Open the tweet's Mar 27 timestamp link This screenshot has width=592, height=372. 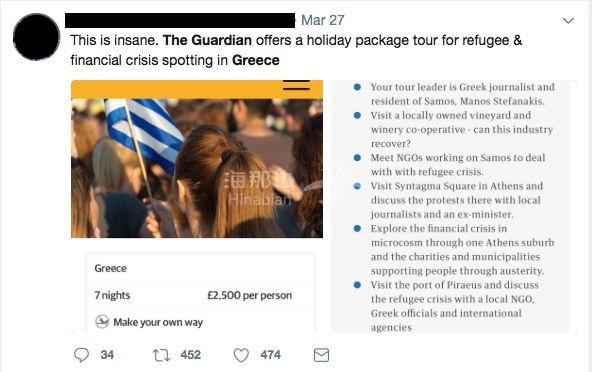pos(323,20)
